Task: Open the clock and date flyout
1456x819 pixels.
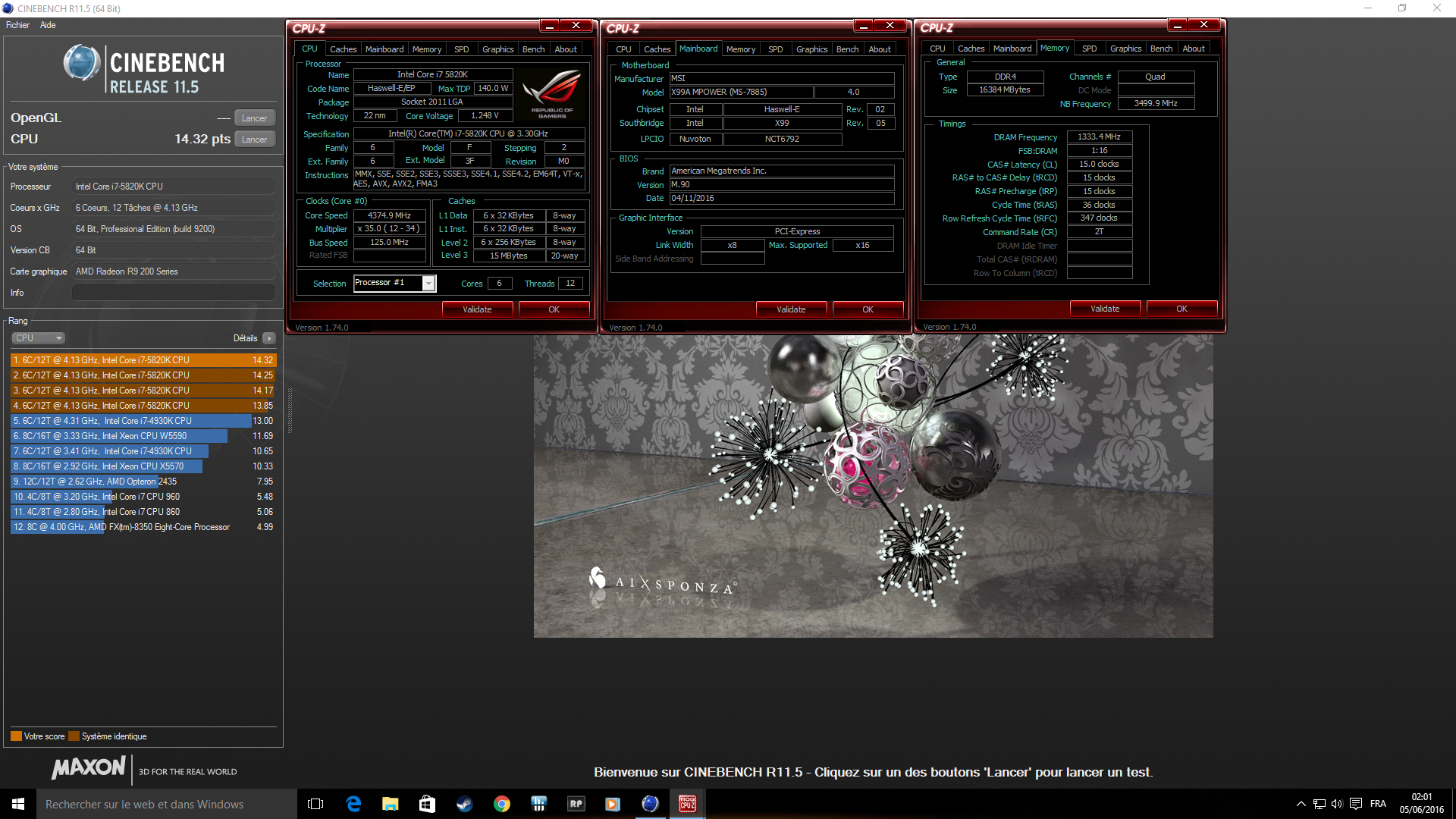Action: point(1421,804)
